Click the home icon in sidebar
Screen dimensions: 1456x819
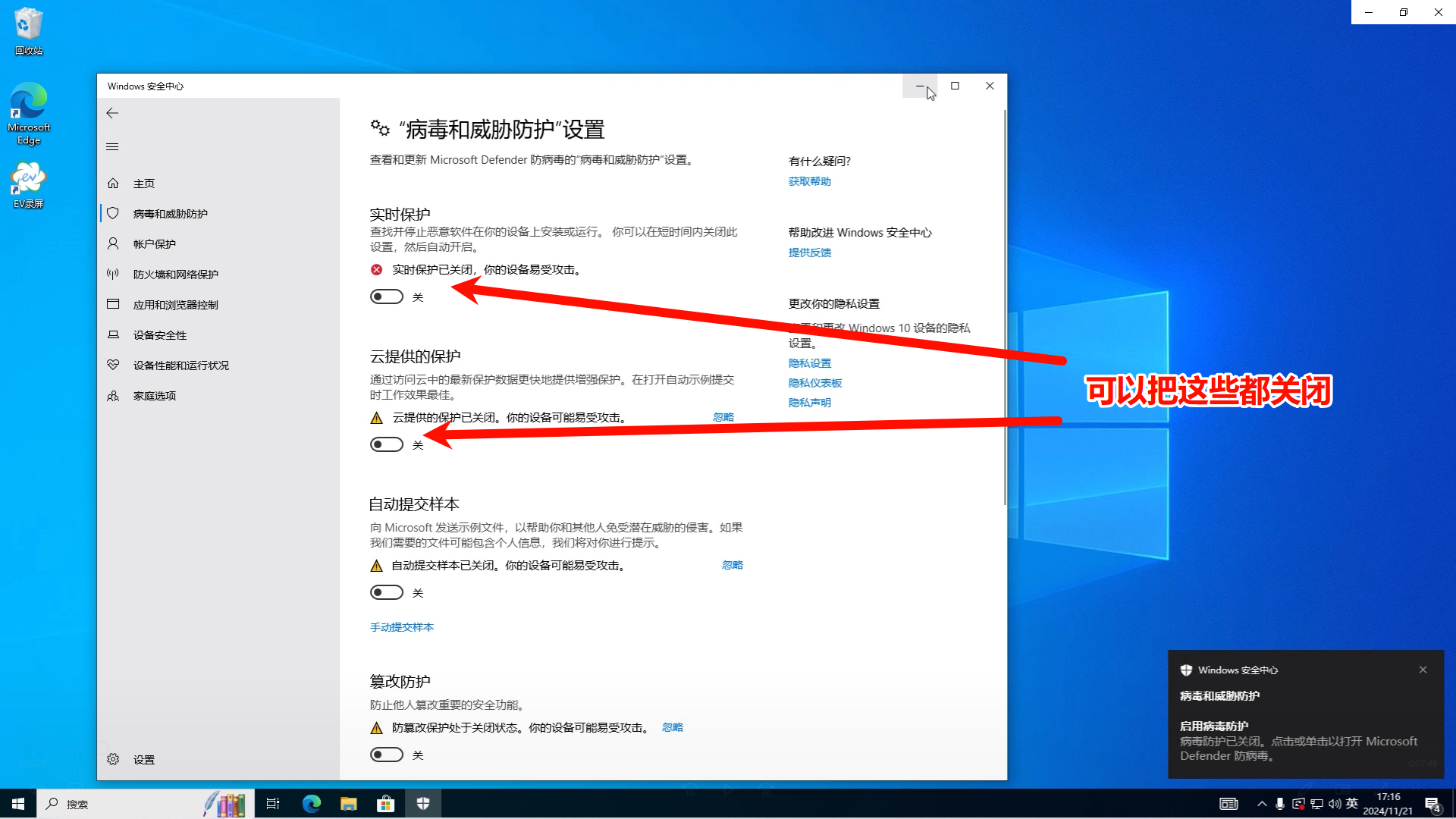coord(113,184)
